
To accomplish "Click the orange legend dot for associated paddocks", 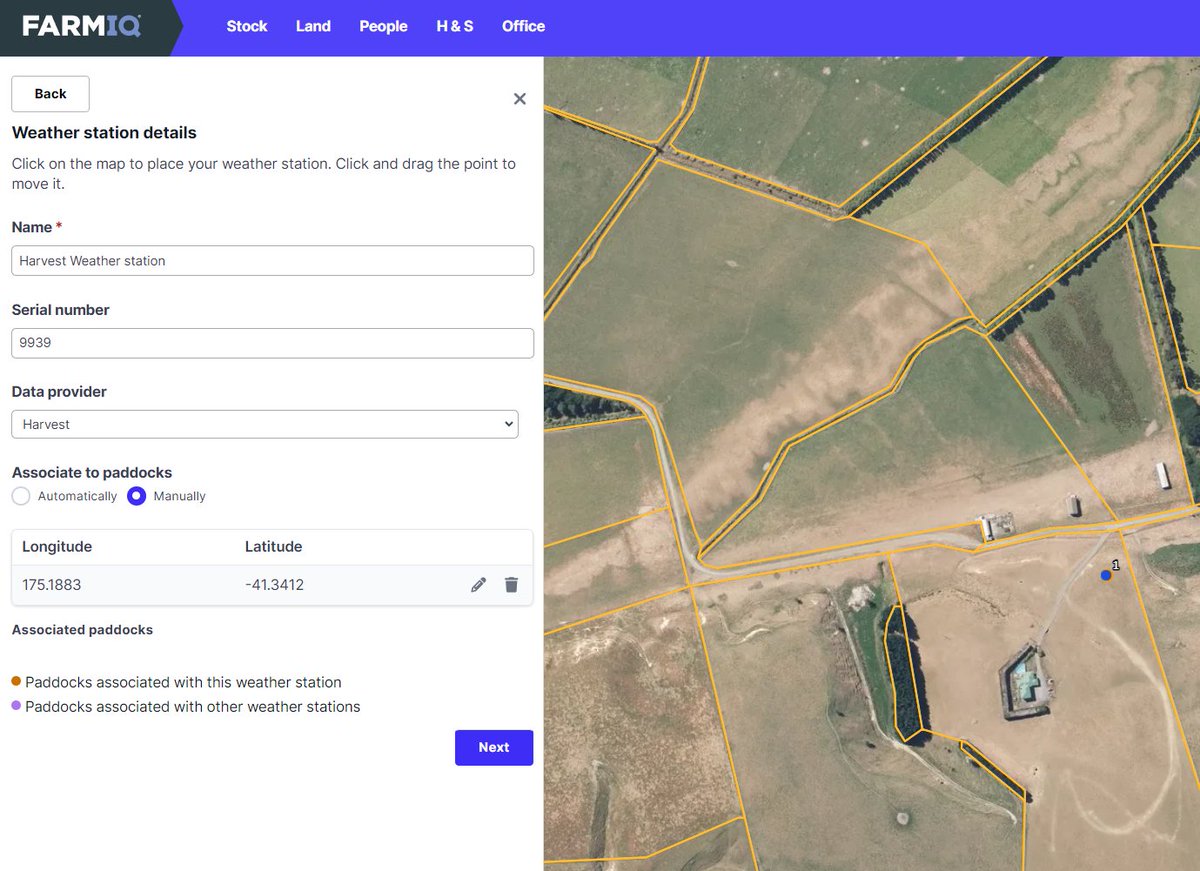I will pos(14,682).
